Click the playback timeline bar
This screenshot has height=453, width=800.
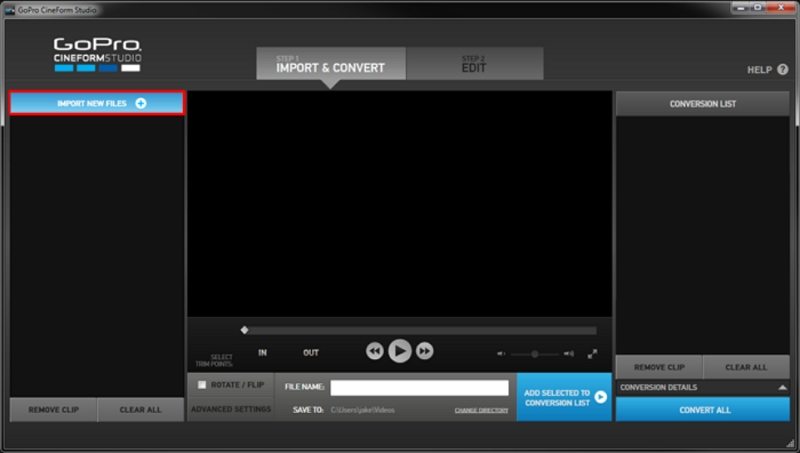tap(420, 331)
